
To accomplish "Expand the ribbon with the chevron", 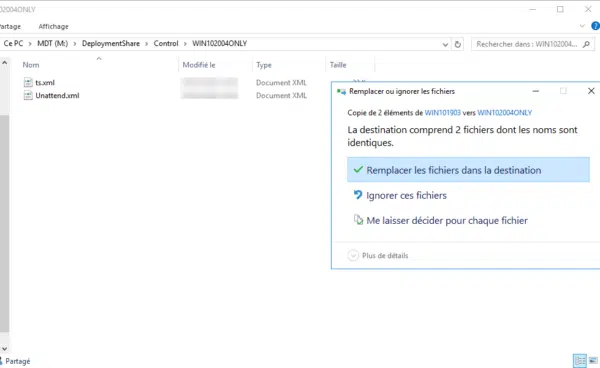I will [582, 26].
